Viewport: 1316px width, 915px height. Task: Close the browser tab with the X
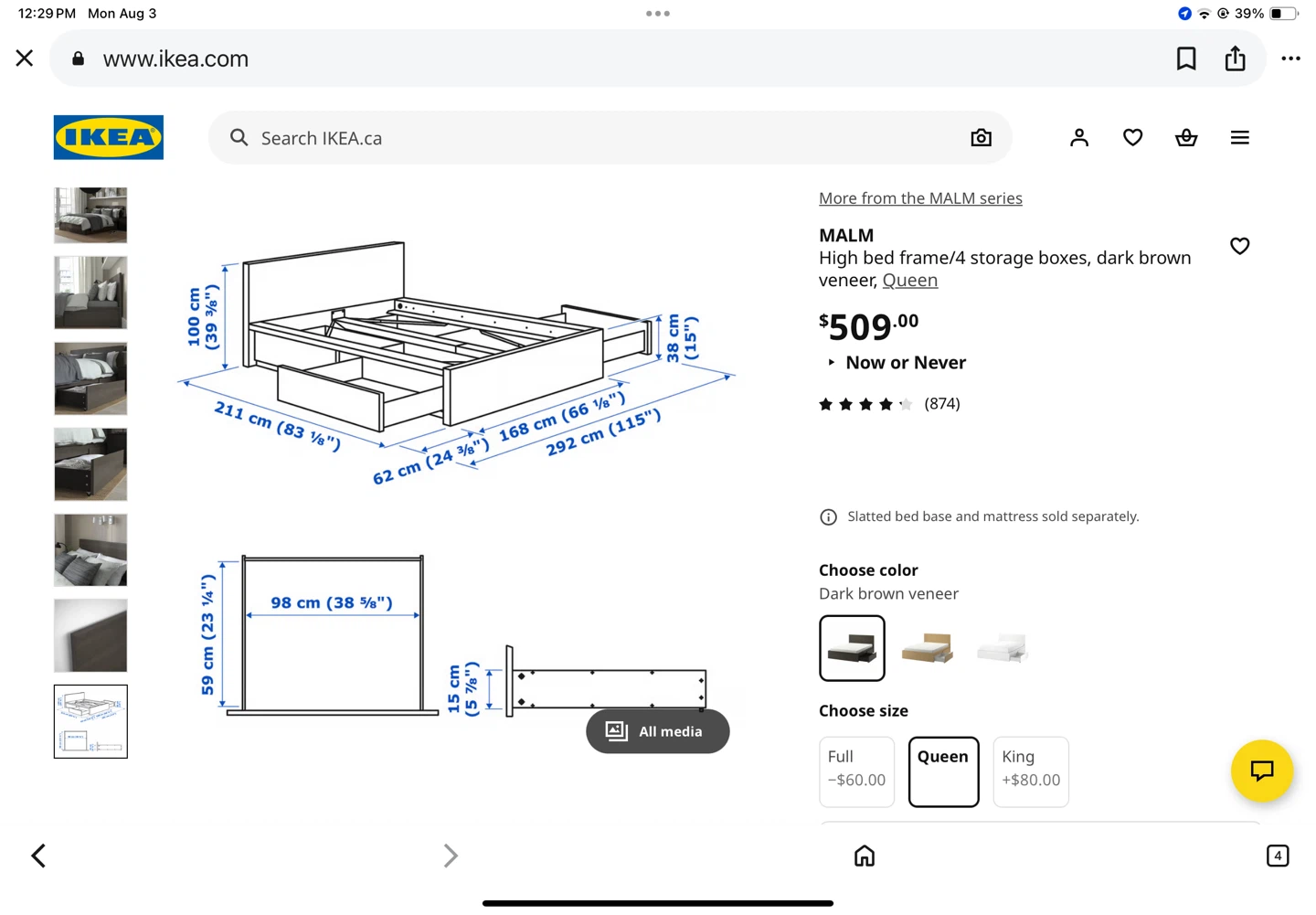click(25, 59)
